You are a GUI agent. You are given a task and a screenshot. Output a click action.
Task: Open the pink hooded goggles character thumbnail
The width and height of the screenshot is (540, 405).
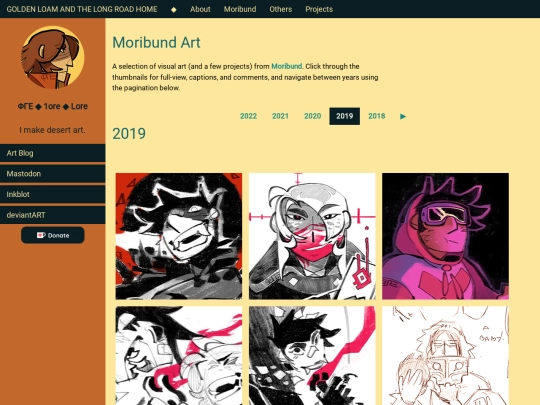pyautogui.click(x=445, y=236)
